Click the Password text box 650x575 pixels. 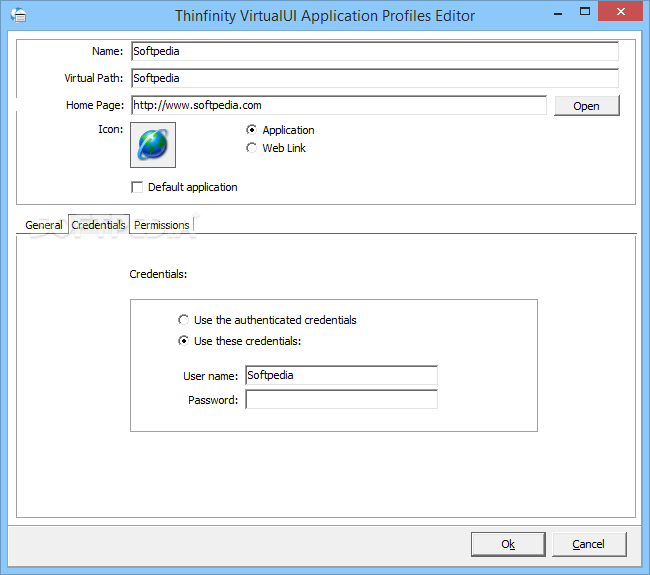click(x=341, y=400)
